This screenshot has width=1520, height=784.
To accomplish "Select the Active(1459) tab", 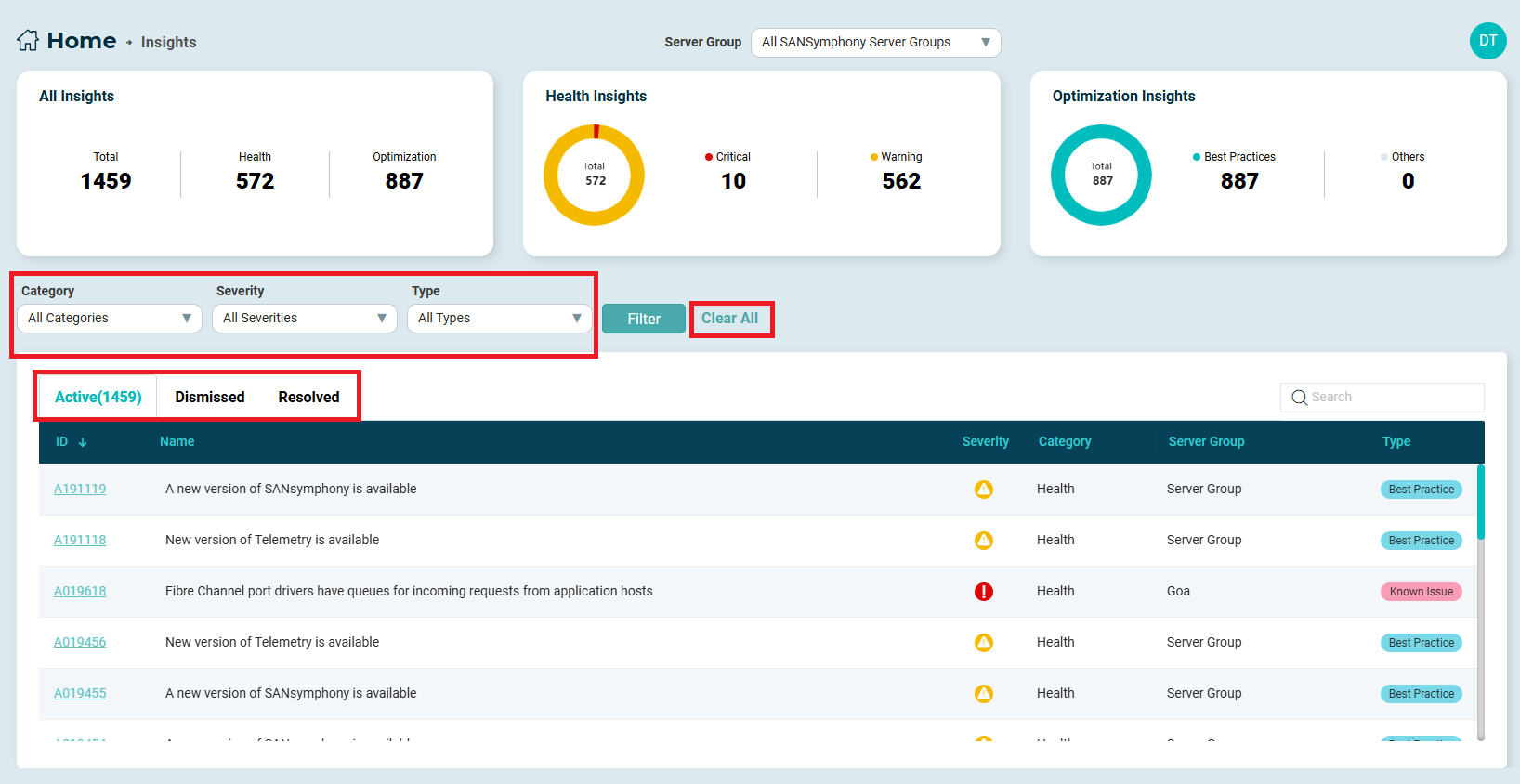I will pos(98,397).
